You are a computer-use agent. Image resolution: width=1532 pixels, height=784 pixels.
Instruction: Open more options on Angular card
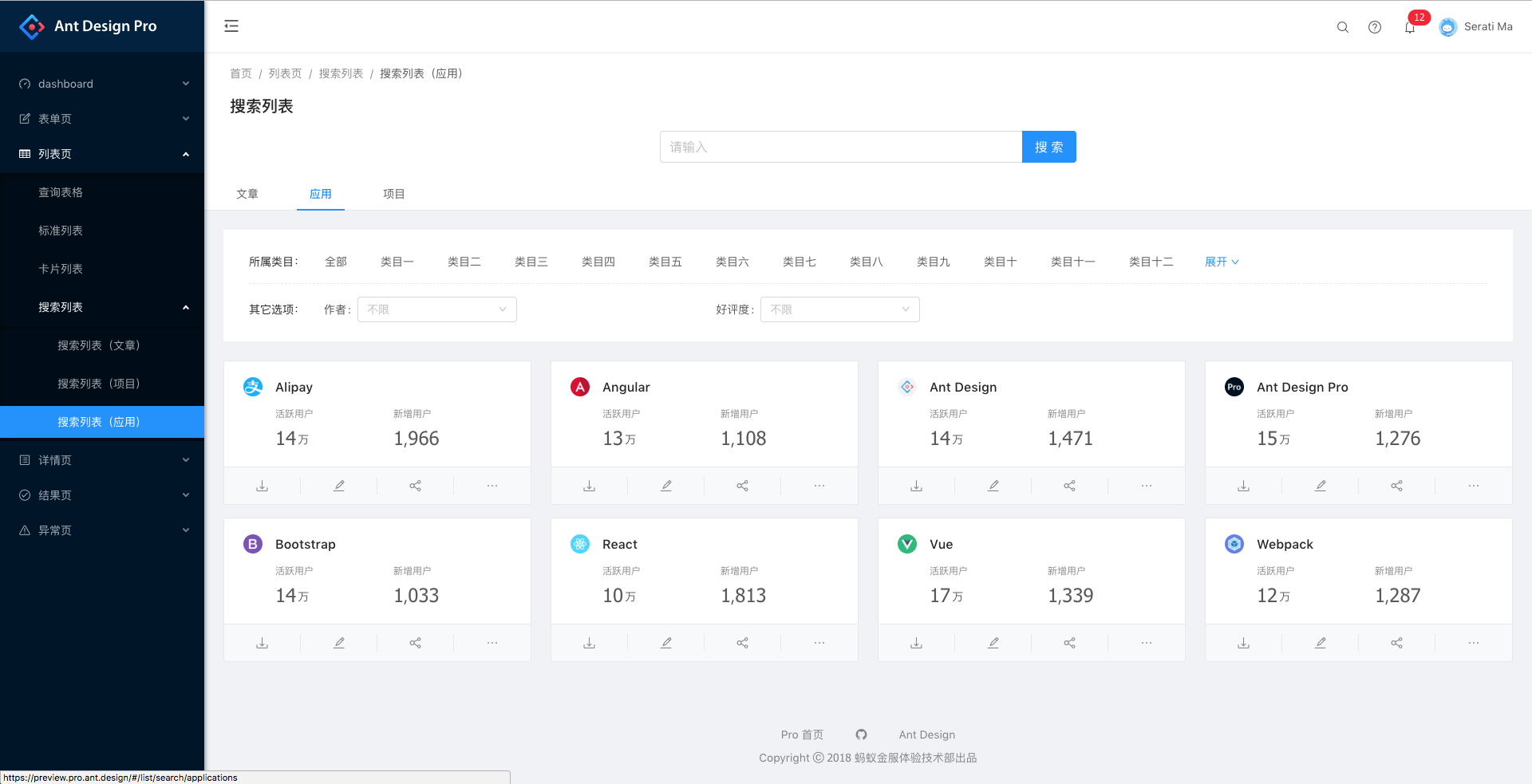click(x=819, y=486)
